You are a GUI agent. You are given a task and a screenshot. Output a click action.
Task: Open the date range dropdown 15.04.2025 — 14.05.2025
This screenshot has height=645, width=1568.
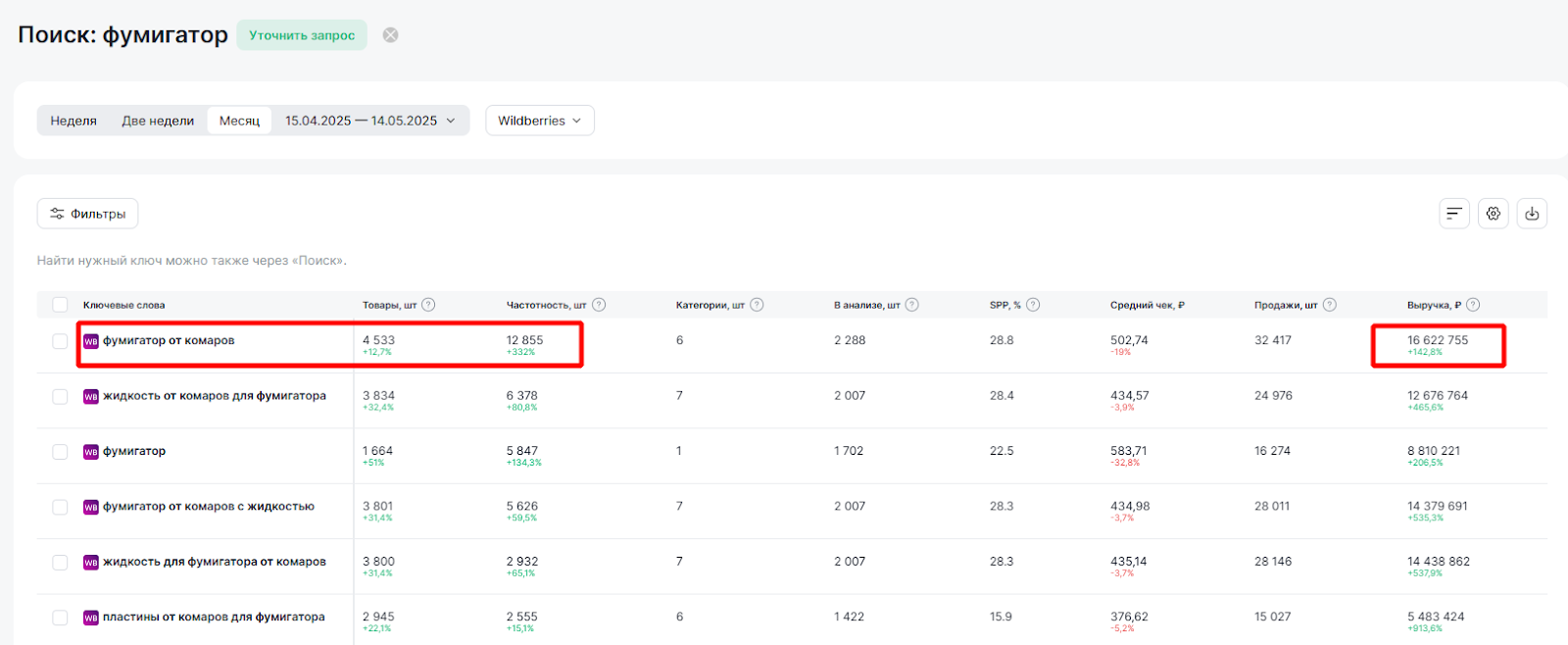(x=369, y=121)
